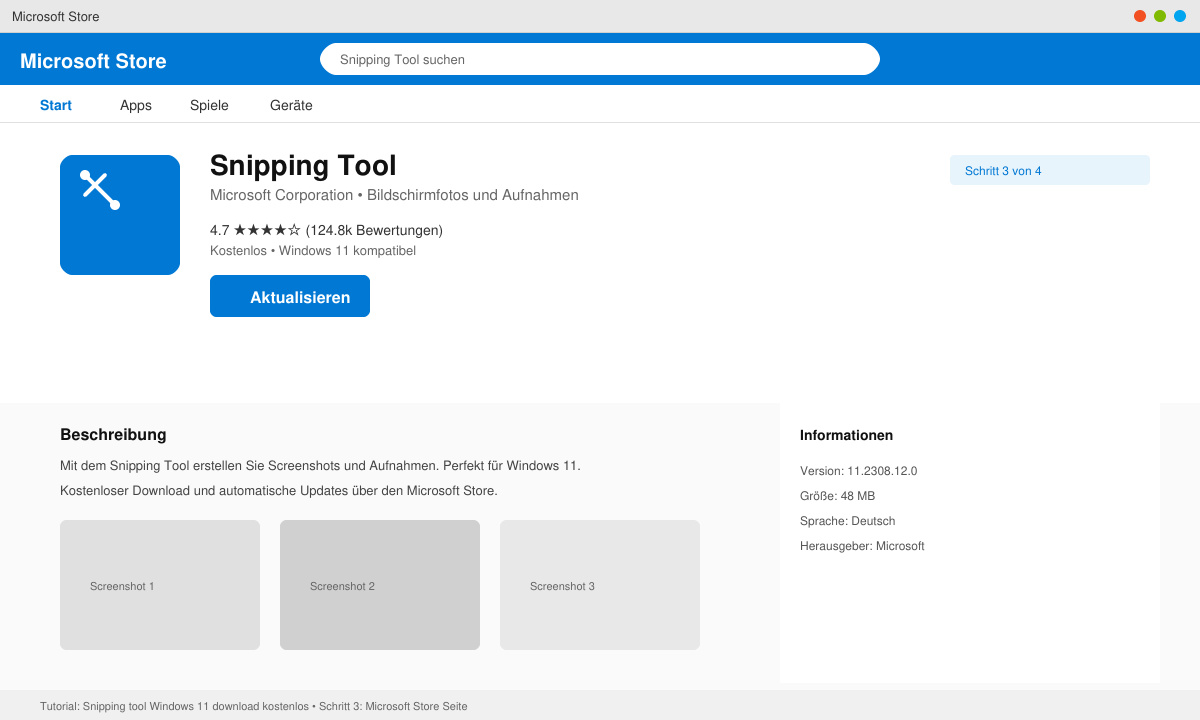Image resolution: width=1200 pixels, height=720 pixels.
Task: Open the Screenshot 1 thumbnail
Action: (x=160, y=585)
